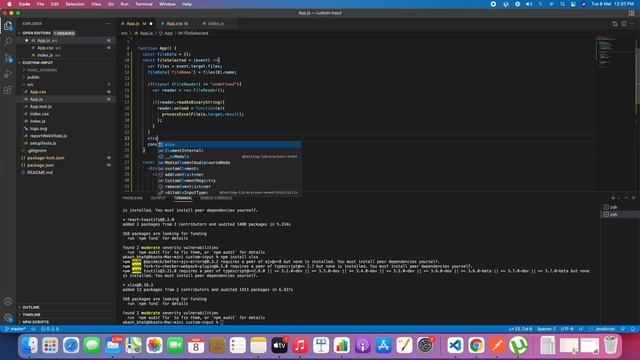Screen dimensions: 640x360
Task: Click the volume icon in menu bar
Action: [x=529, y=4]
